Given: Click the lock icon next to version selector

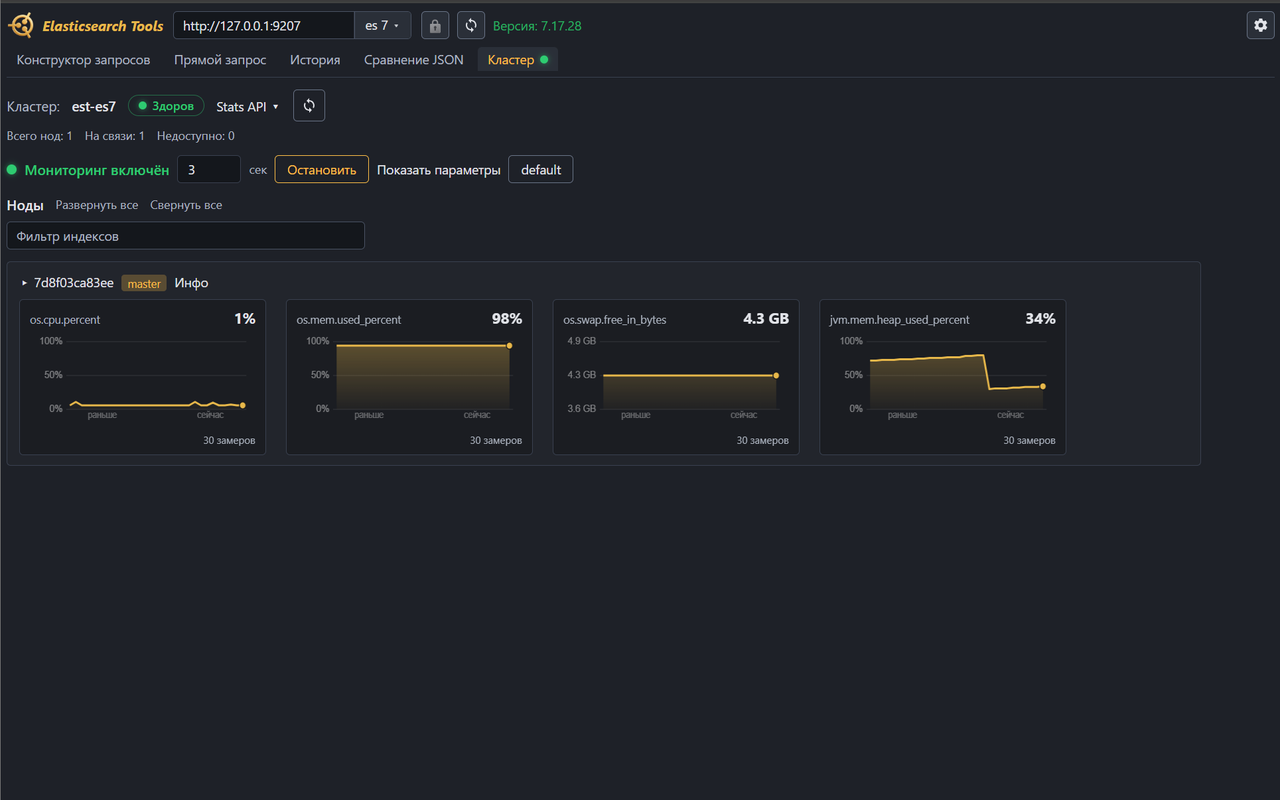Looking at the screenshot, I should point(435,26).
